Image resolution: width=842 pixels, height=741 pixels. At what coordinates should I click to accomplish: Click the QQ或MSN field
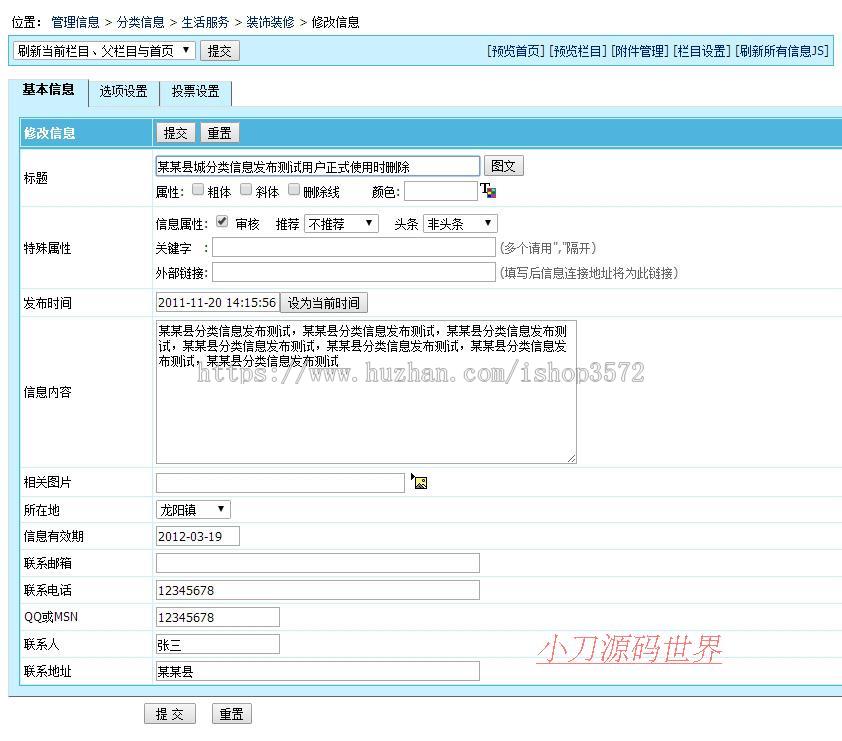click(217, 617)
